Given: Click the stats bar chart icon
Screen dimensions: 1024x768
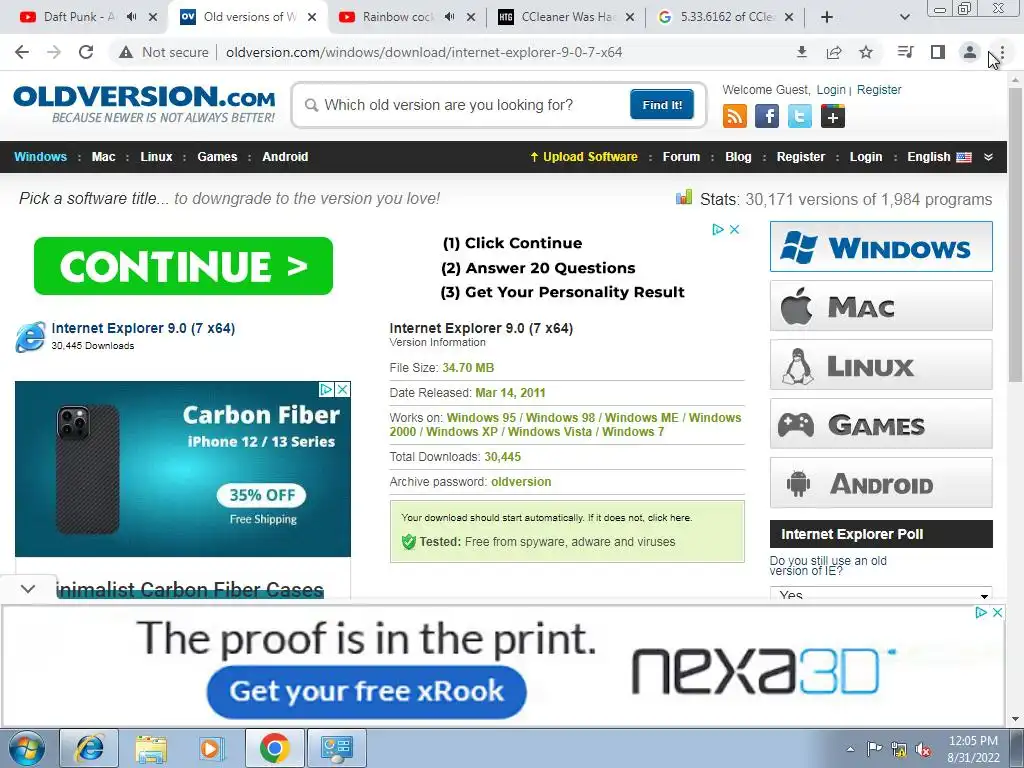Looking at the screenshot, I should tap(684, 197).
